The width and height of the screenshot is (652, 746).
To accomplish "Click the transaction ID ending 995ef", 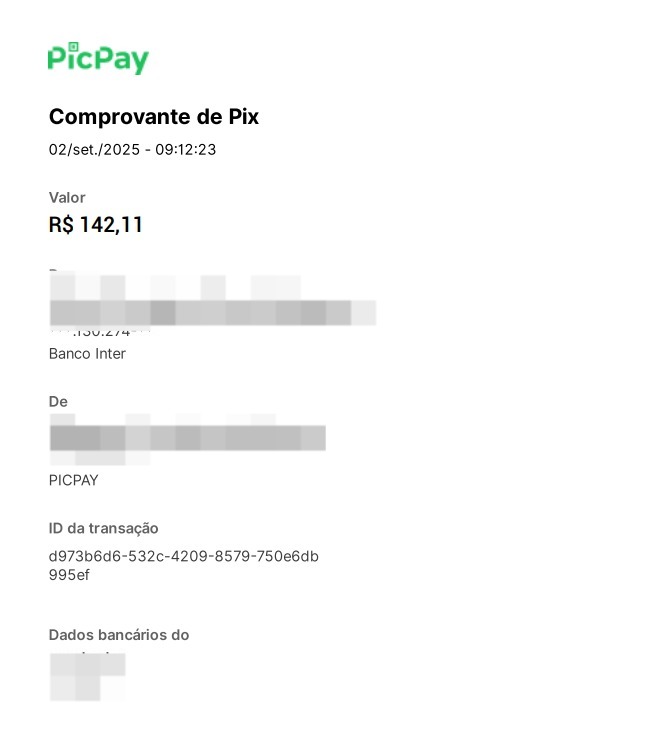I will click(x=70, y=575).
